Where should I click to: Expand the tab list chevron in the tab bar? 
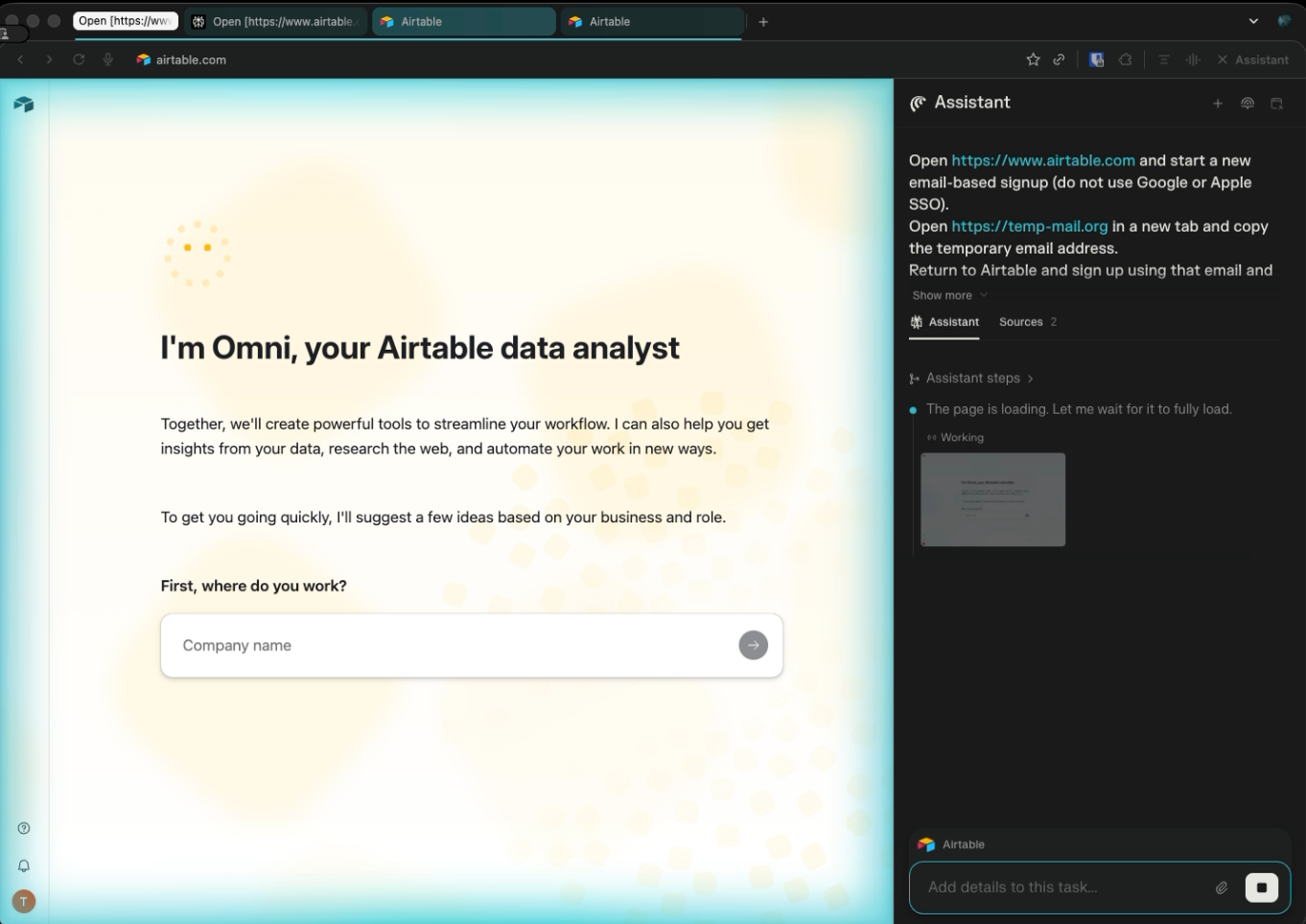[1253, 21]
